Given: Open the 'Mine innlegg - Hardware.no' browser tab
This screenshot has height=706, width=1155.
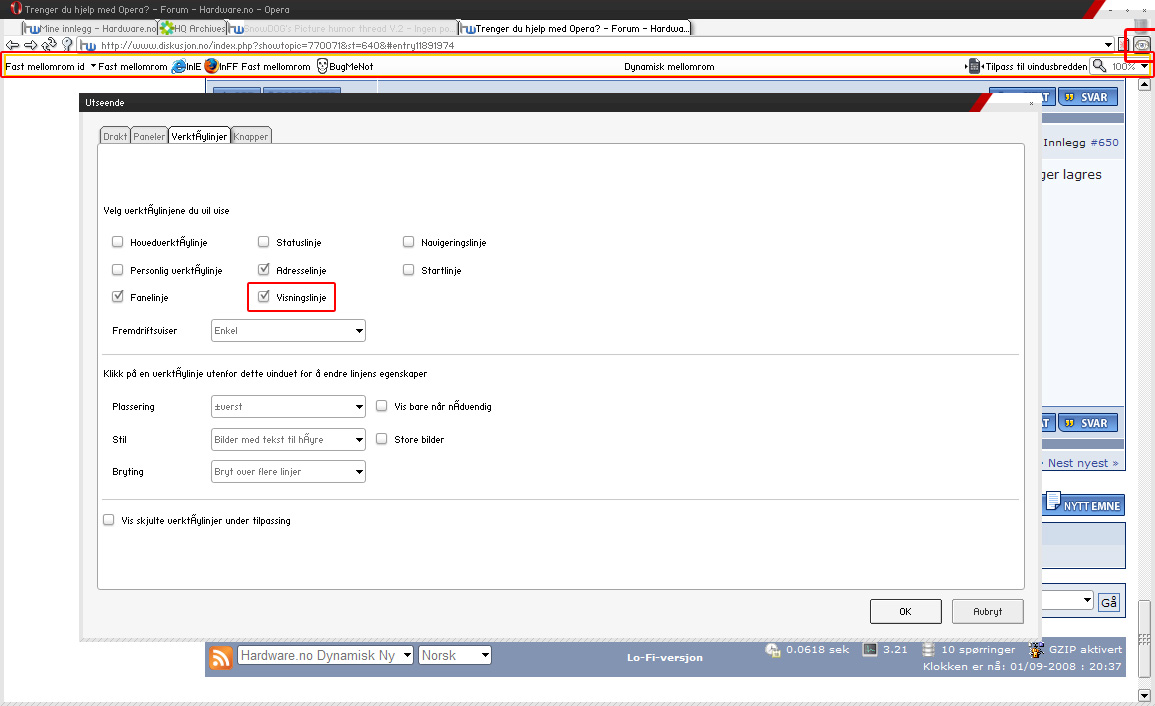Looking at the screenshot, I should click(x=90, y=28).
